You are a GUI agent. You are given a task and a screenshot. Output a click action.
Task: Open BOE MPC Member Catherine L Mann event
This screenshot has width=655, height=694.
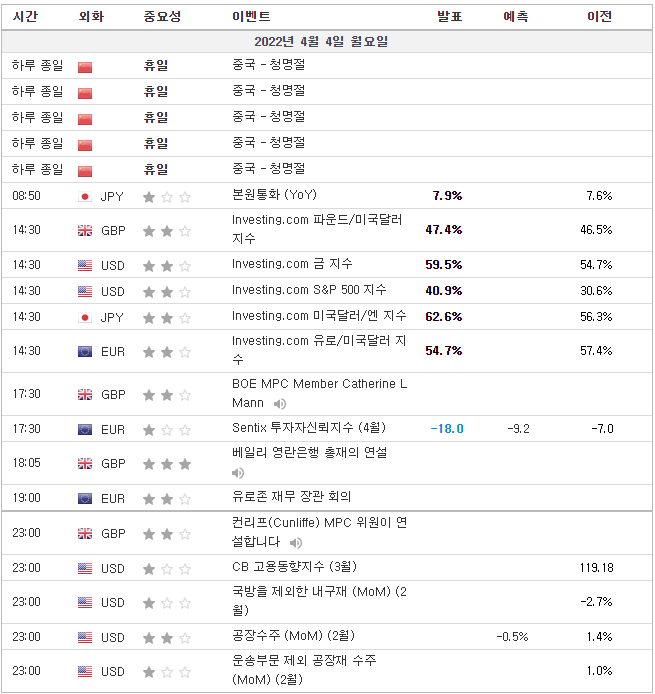320,393
